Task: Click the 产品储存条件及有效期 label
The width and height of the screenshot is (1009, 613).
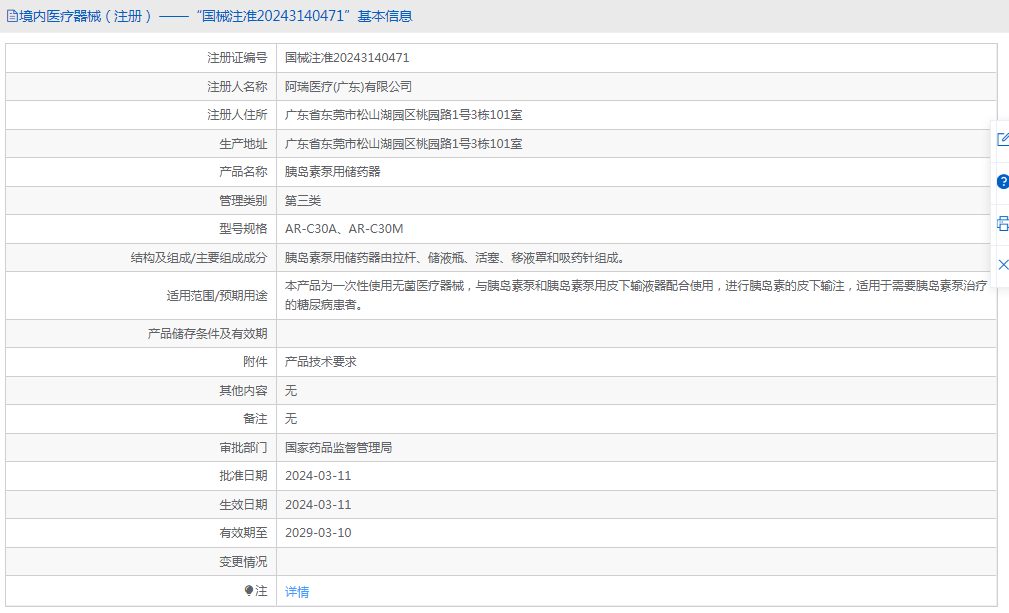Action: tap(207, 334)
